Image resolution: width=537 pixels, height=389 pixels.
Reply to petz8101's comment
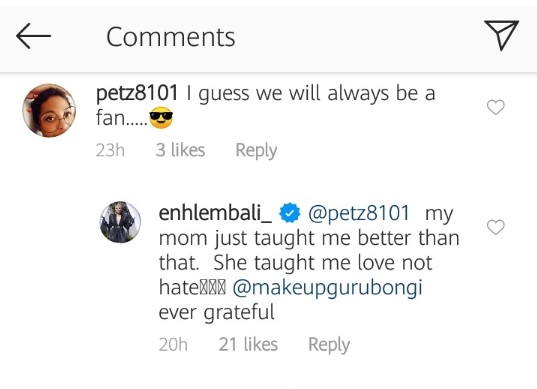(256, 150)
